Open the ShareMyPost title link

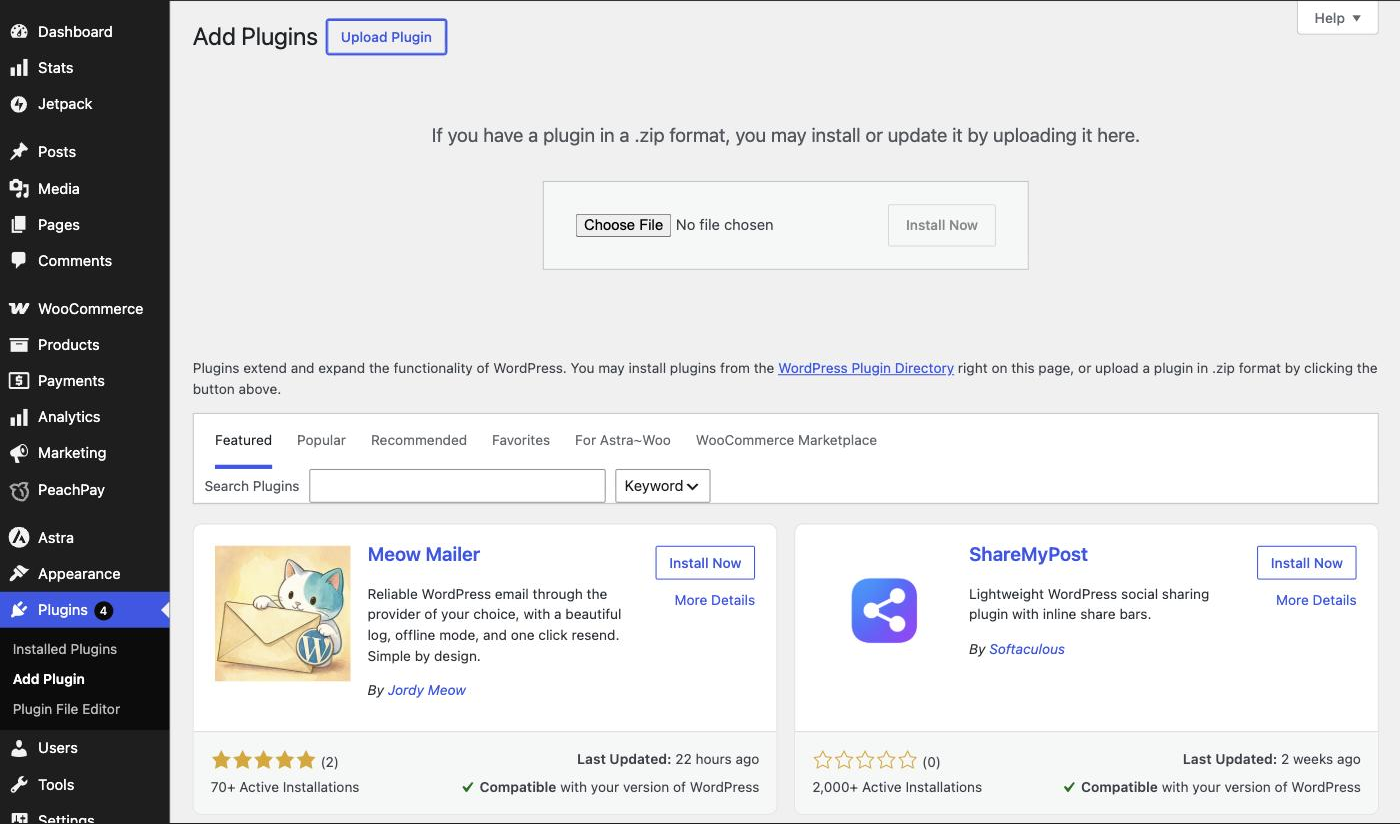point(1028,555)
